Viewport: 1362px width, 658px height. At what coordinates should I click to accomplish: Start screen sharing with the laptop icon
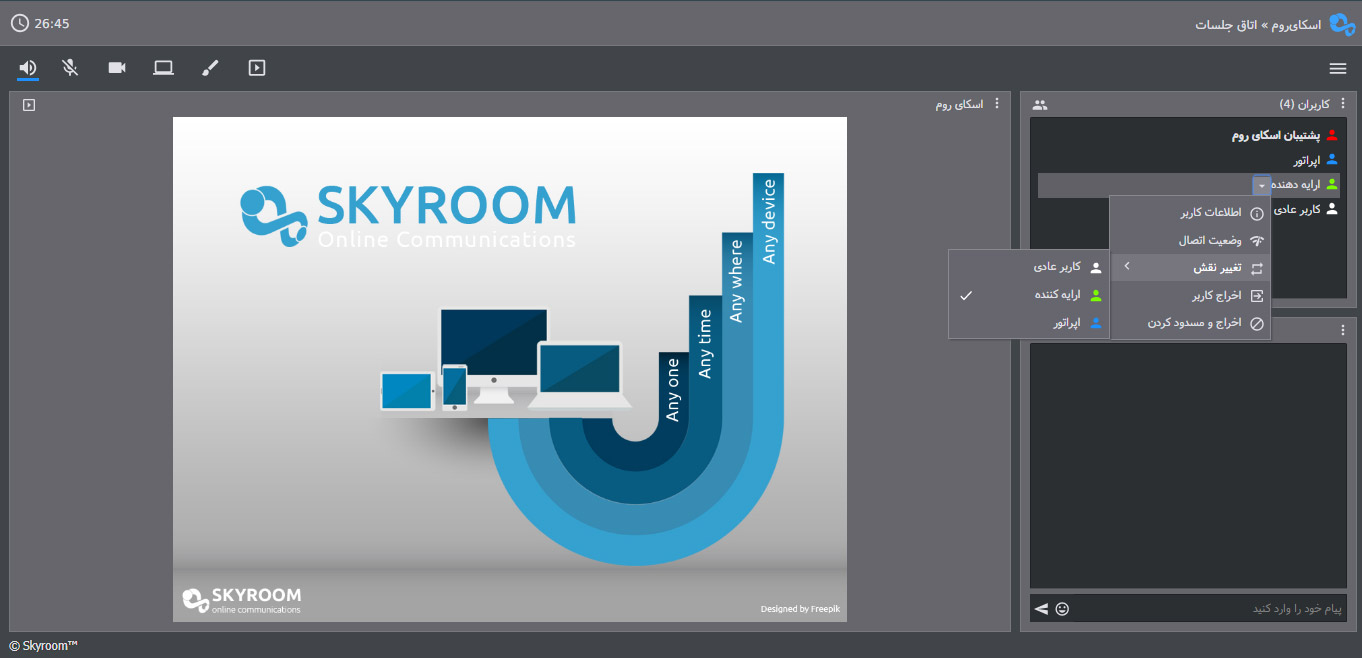[x=163, y=68]
